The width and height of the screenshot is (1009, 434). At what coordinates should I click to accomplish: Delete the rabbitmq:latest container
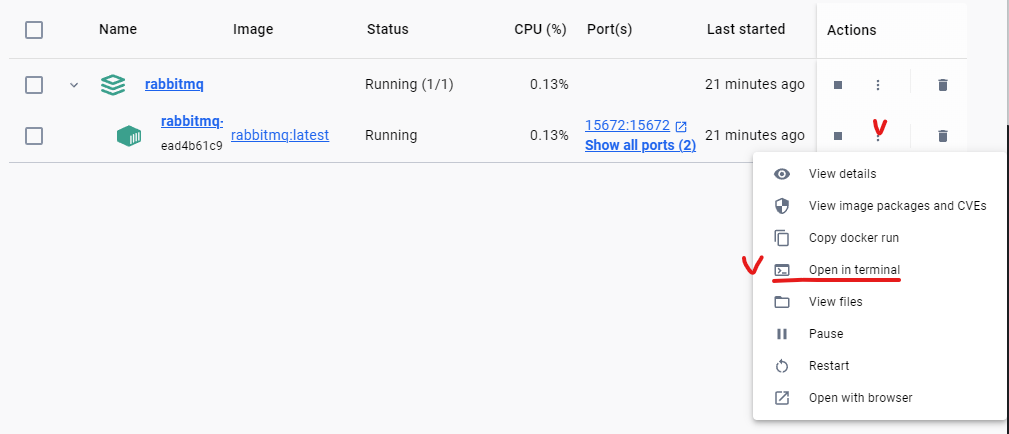[942, 135]
